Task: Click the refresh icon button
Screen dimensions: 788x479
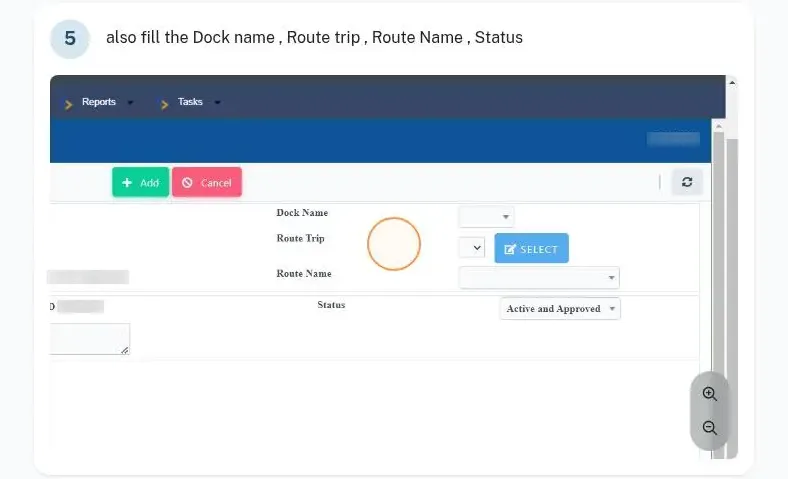Action: point(687,182)
